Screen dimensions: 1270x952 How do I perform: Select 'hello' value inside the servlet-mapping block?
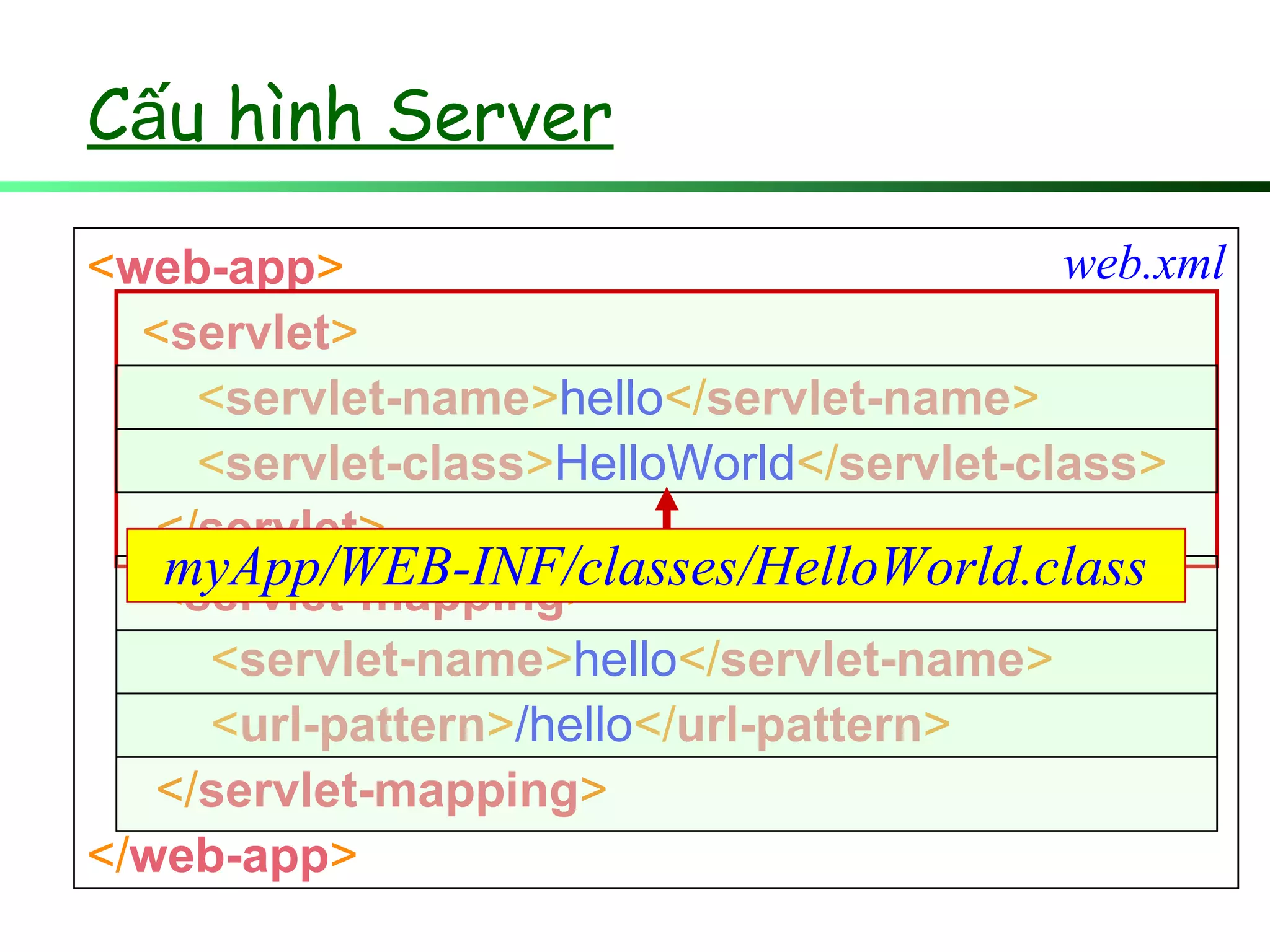point(625,659)
